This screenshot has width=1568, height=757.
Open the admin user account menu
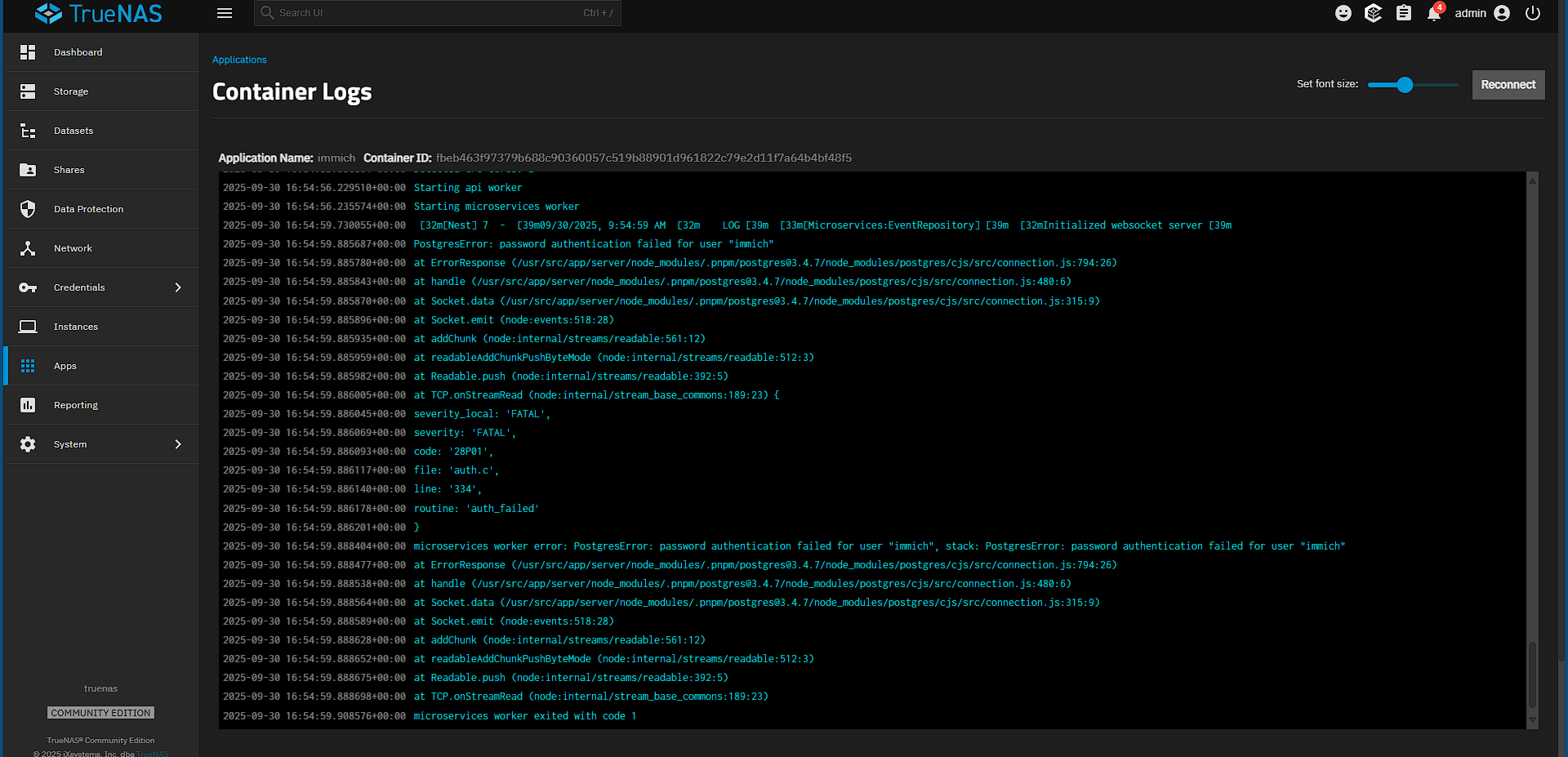1481,13
